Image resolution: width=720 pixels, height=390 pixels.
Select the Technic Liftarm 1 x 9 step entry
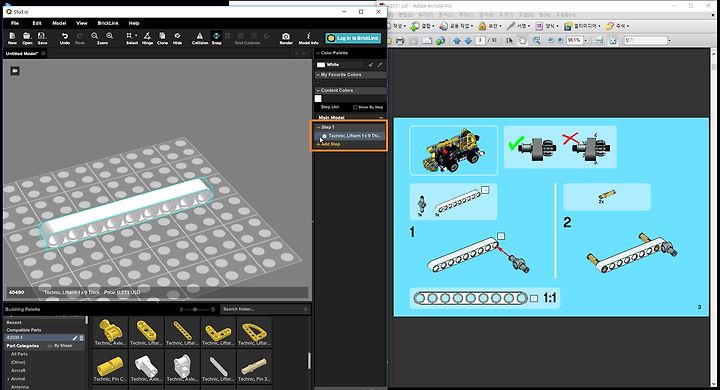point(350,136)
